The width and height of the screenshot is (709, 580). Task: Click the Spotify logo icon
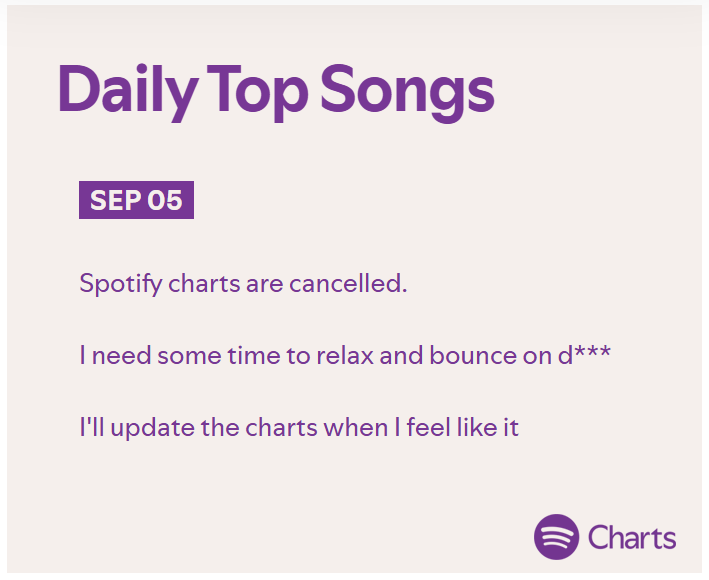tap(556, 537)
